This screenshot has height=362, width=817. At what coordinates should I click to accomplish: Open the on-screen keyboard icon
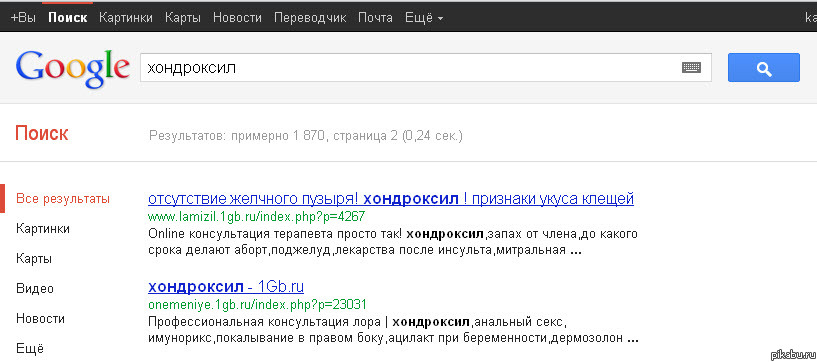[691, 68]
